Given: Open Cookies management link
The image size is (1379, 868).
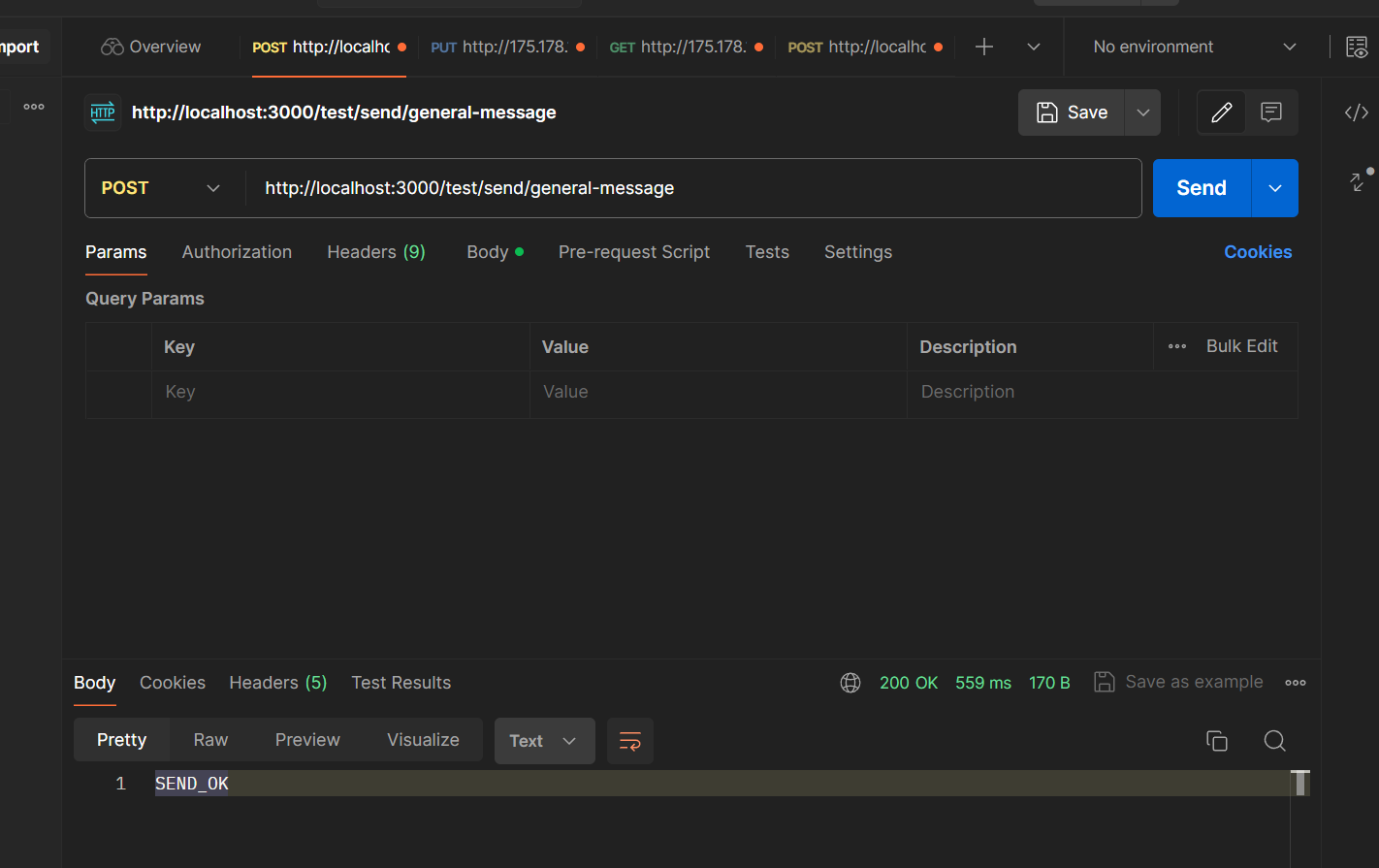Looking at the screenshot, I should [1258, 251].
